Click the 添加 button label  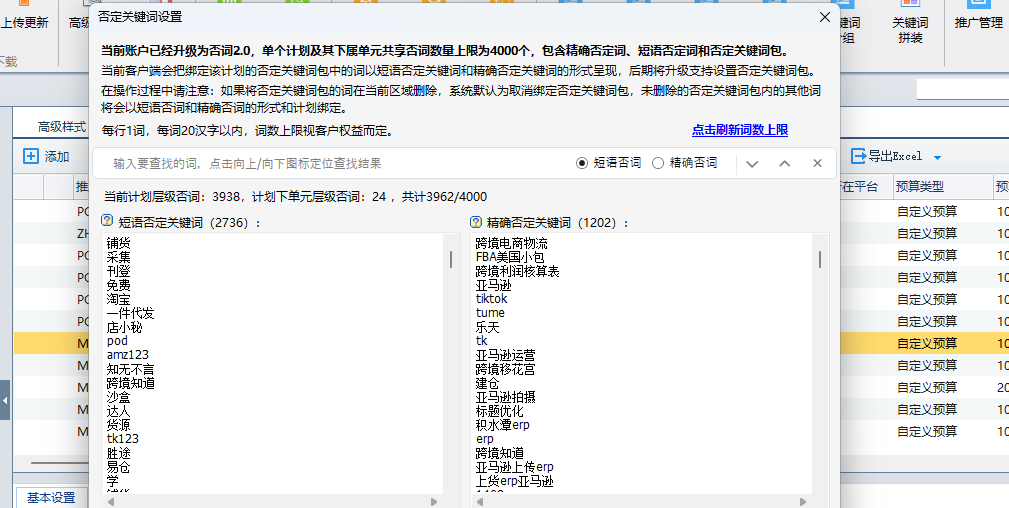(57, 156)
